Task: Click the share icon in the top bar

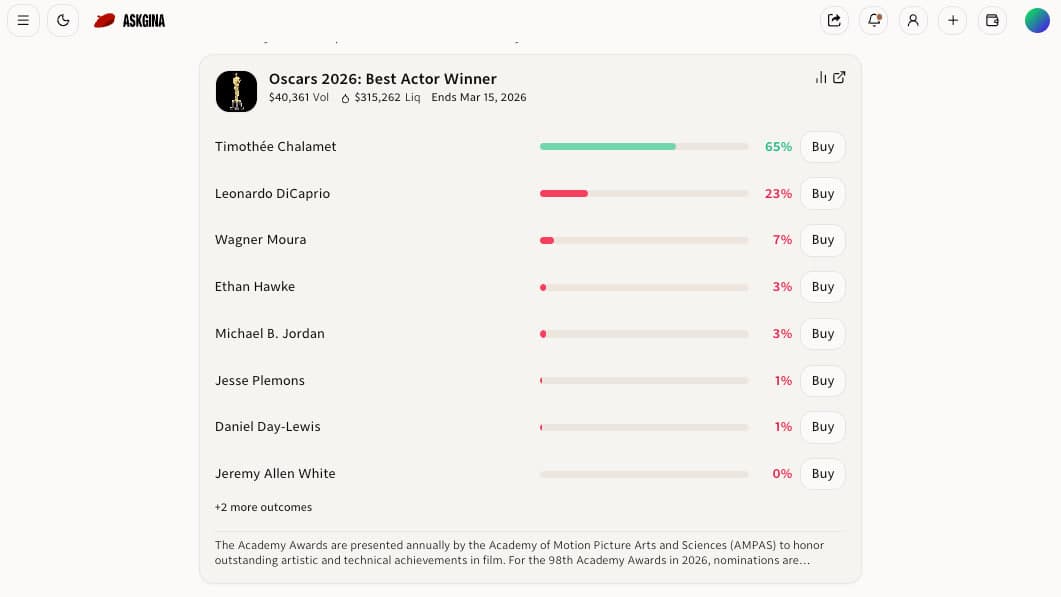Action: 834,20
